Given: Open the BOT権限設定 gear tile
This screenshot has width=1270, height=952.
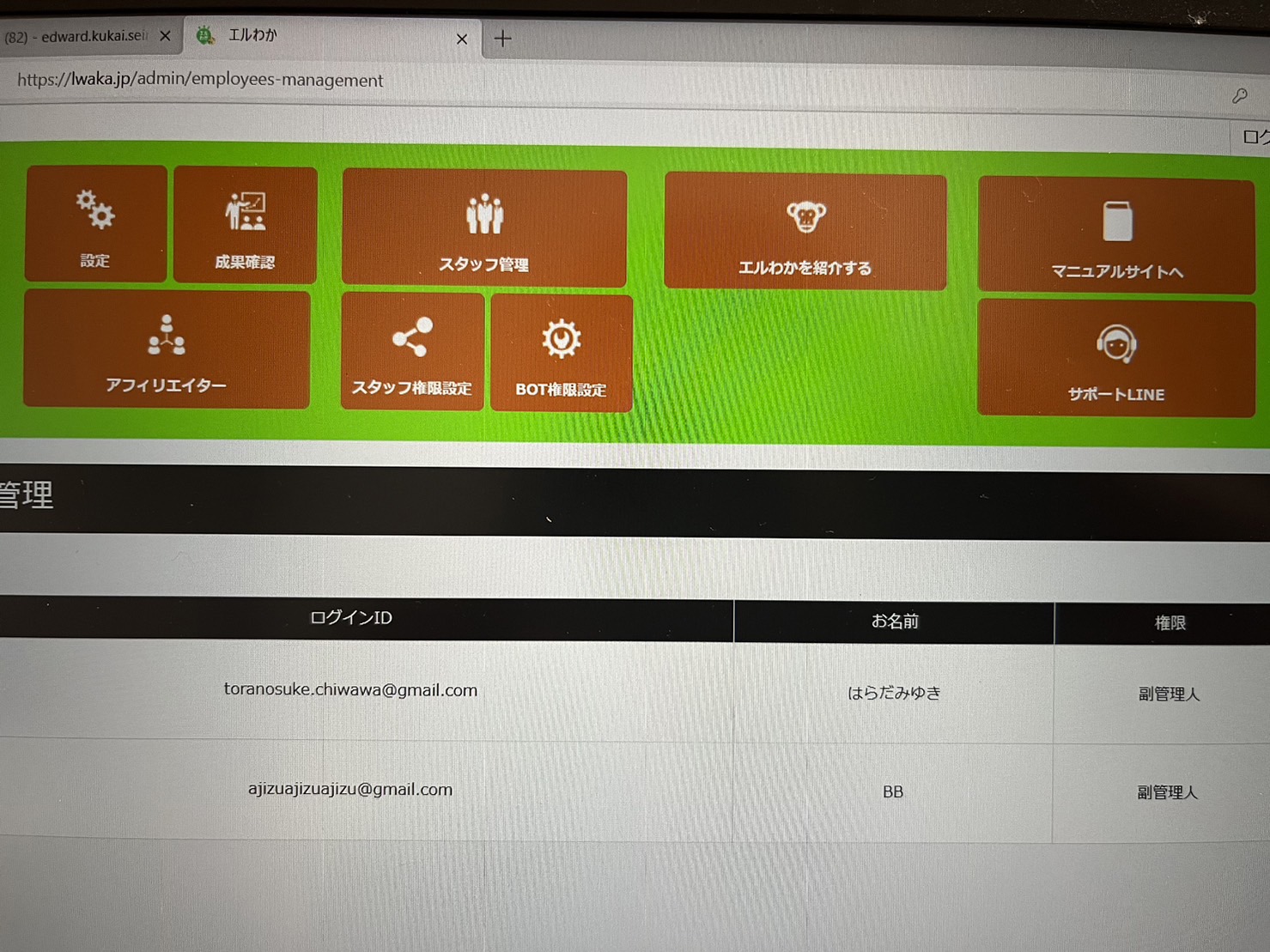Looking at the screenshot, I should point(562,354).
